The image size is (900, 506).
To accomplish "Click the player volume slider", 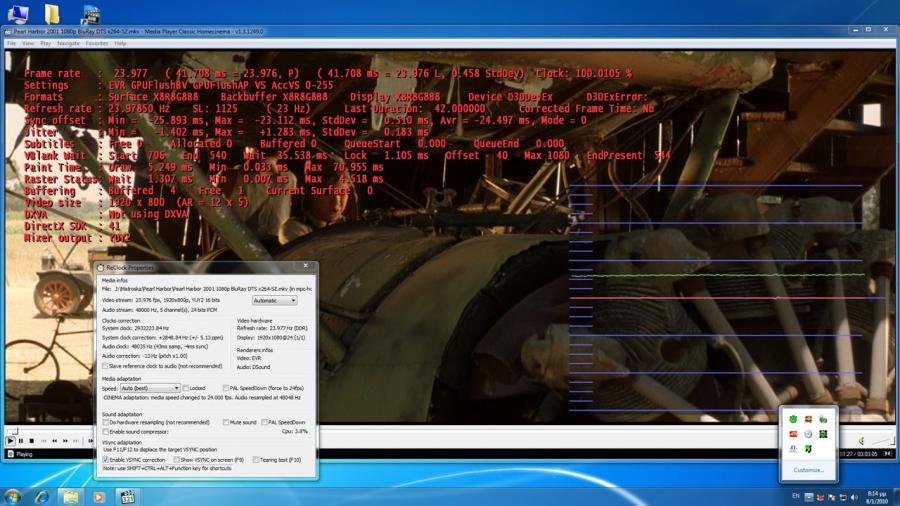I will 883,441.
